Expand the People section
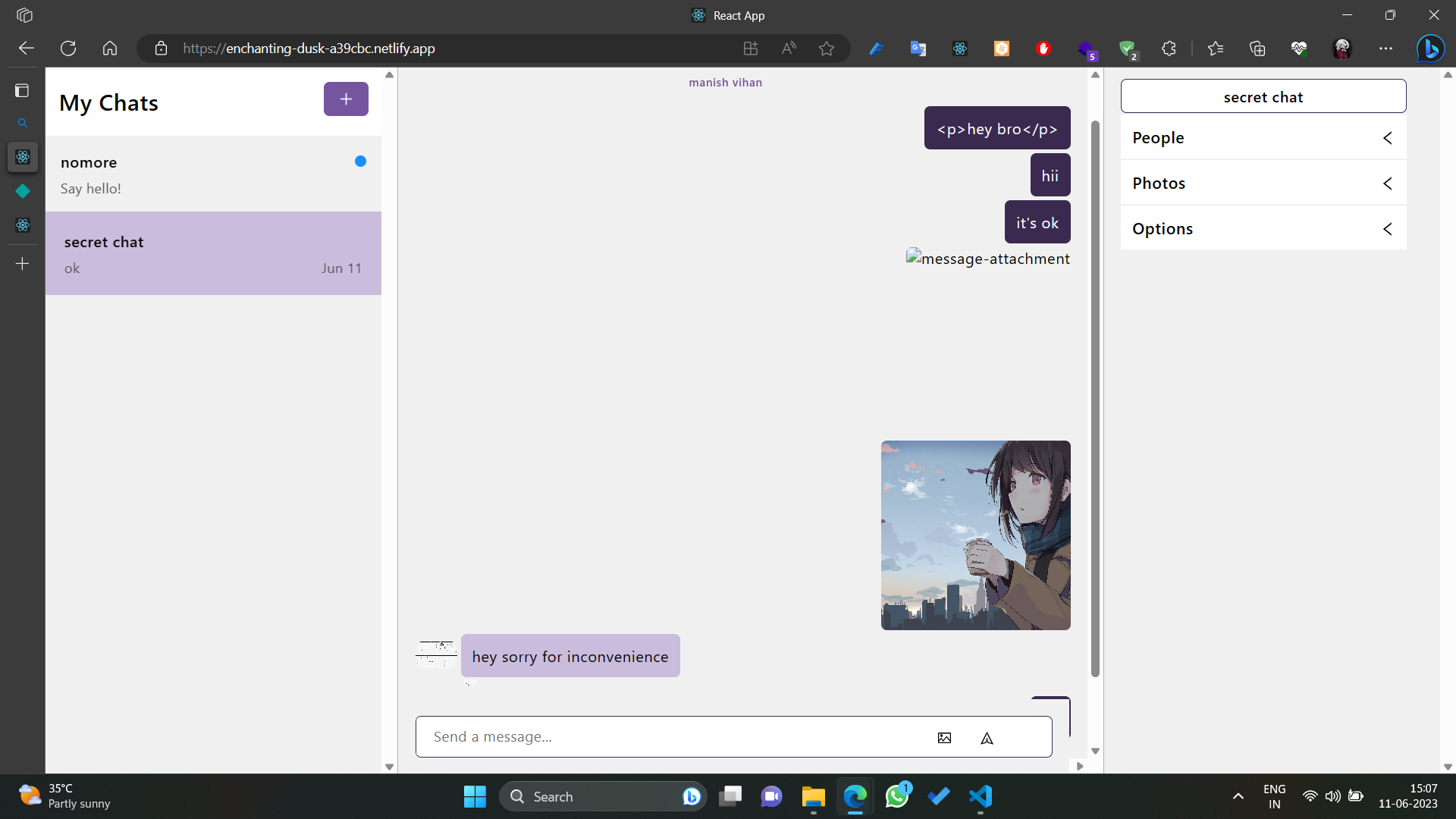This screenshot has height=819, width=1456. (x=1388, y=137)
